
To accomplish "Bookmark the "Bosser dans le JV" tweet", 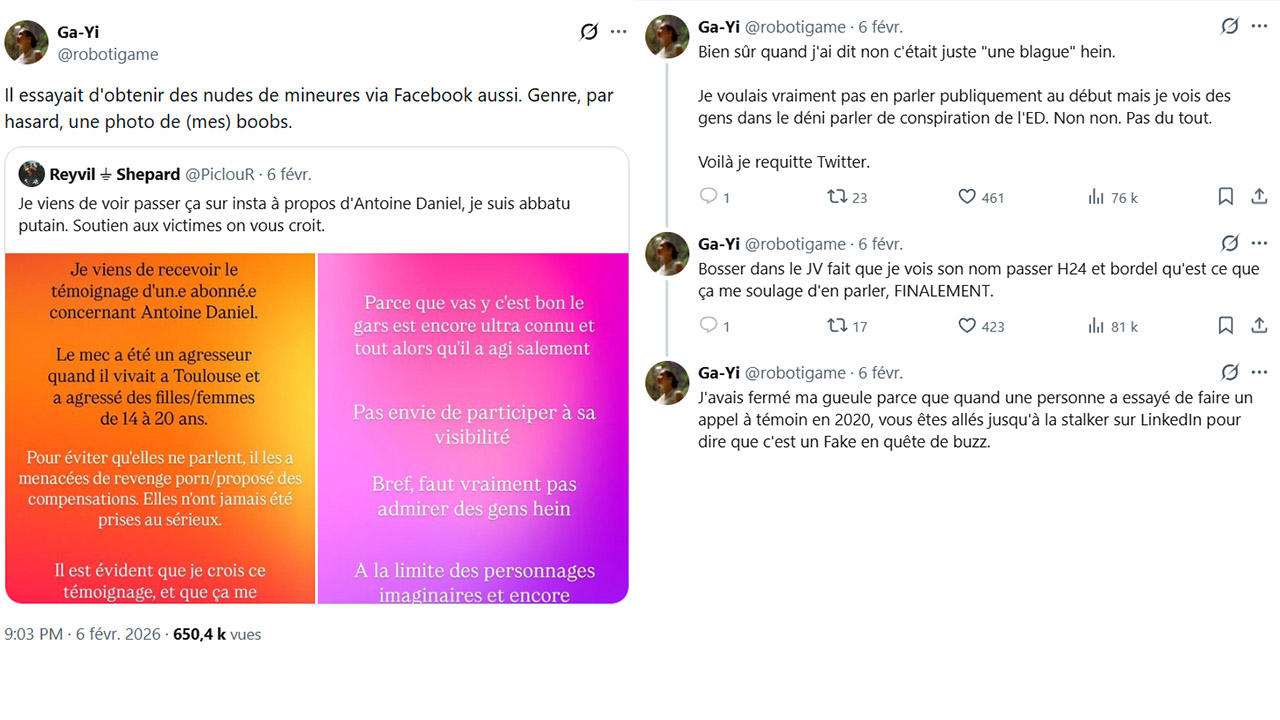I will pyautogui.click(x=1225, y=326).
